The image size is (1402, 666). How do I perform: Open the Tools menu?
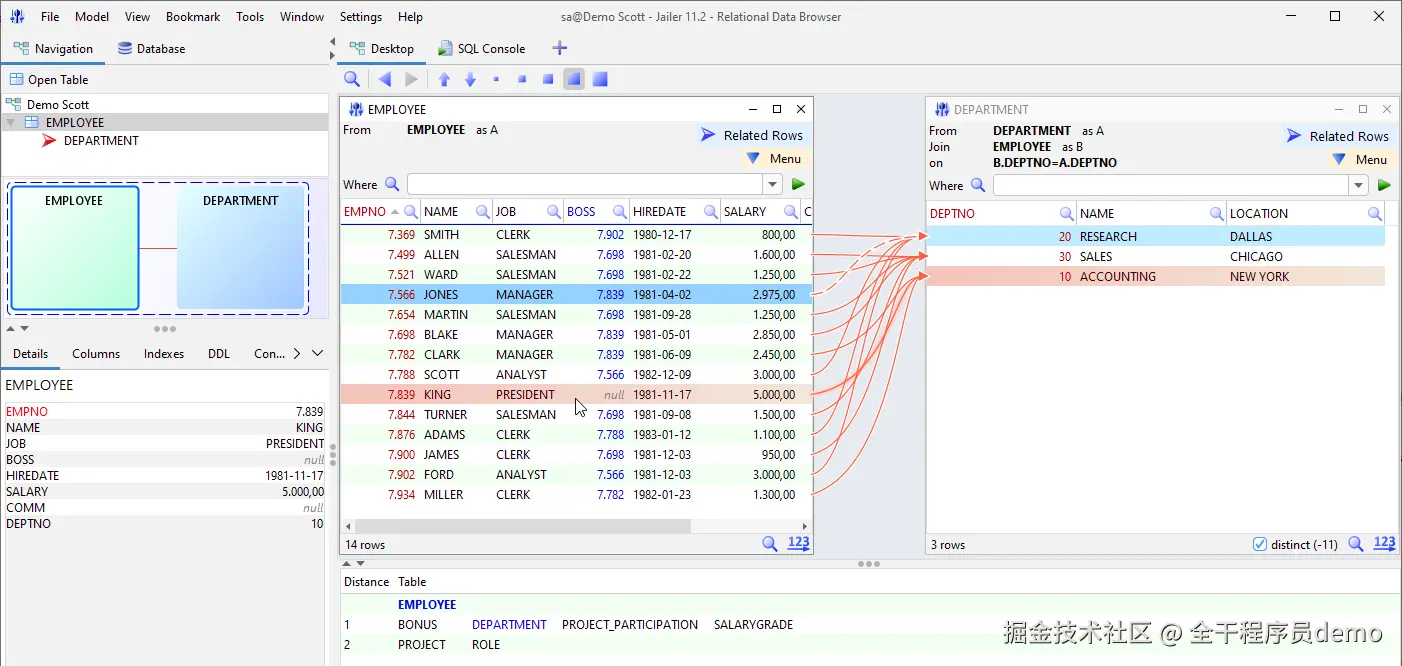(x=250, y=16)
